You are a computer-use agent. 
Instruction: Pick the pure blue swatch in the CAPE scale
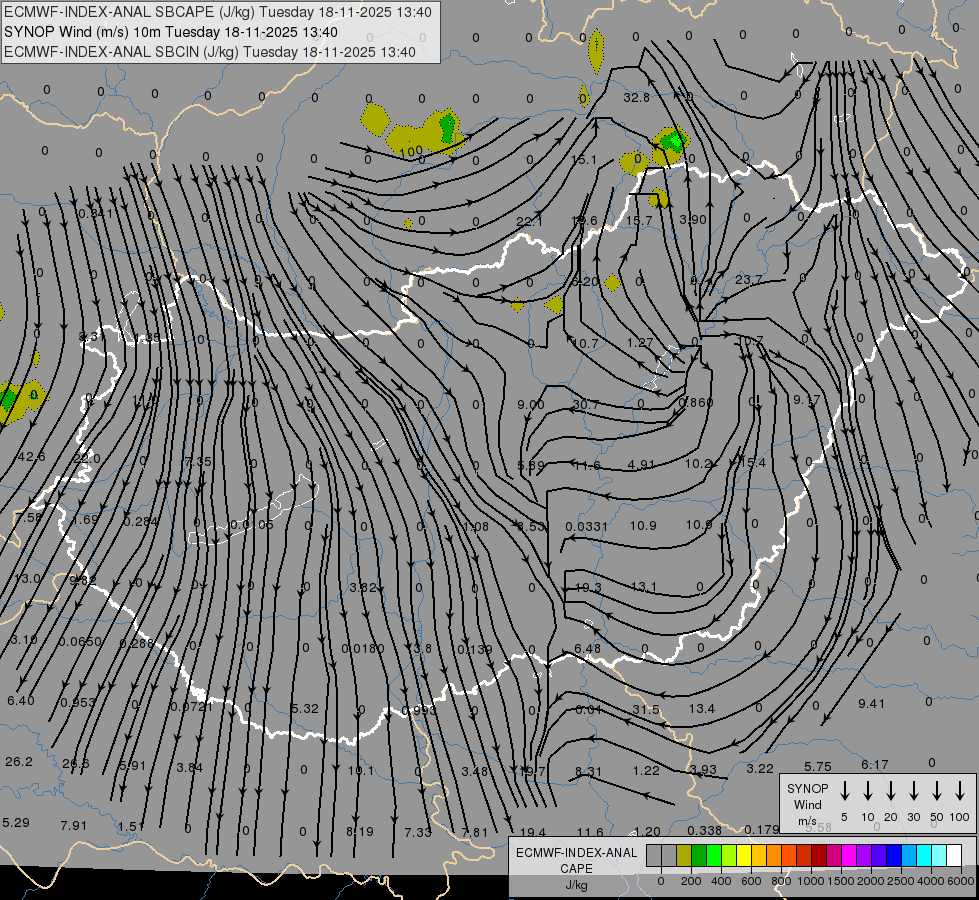894,855
